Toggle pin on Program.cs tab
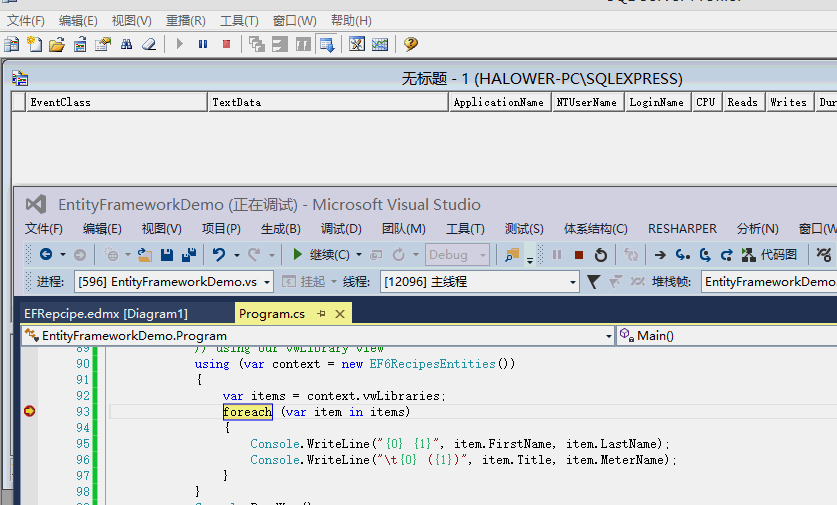This screenshot has height=505, width=837. 321,314
